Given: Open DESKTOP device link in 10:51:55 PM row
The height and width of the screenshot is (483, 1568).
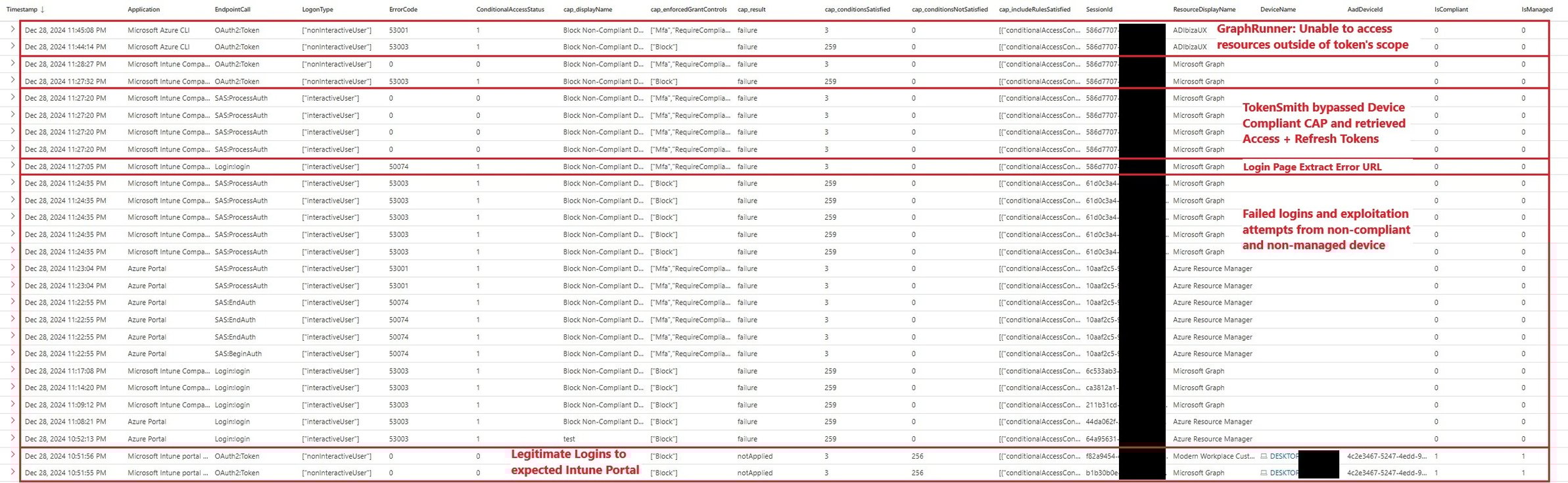Looking at the screenshot, I should 1283,473.
